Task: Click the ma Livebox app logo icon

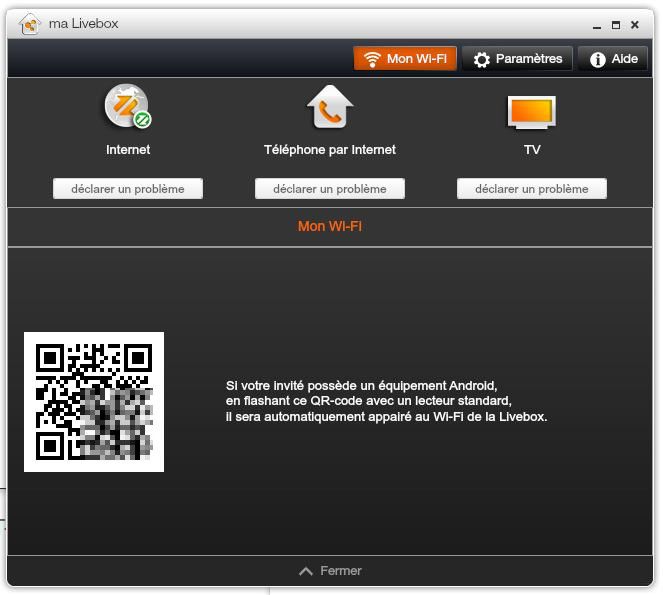Action: coord(30,24)
